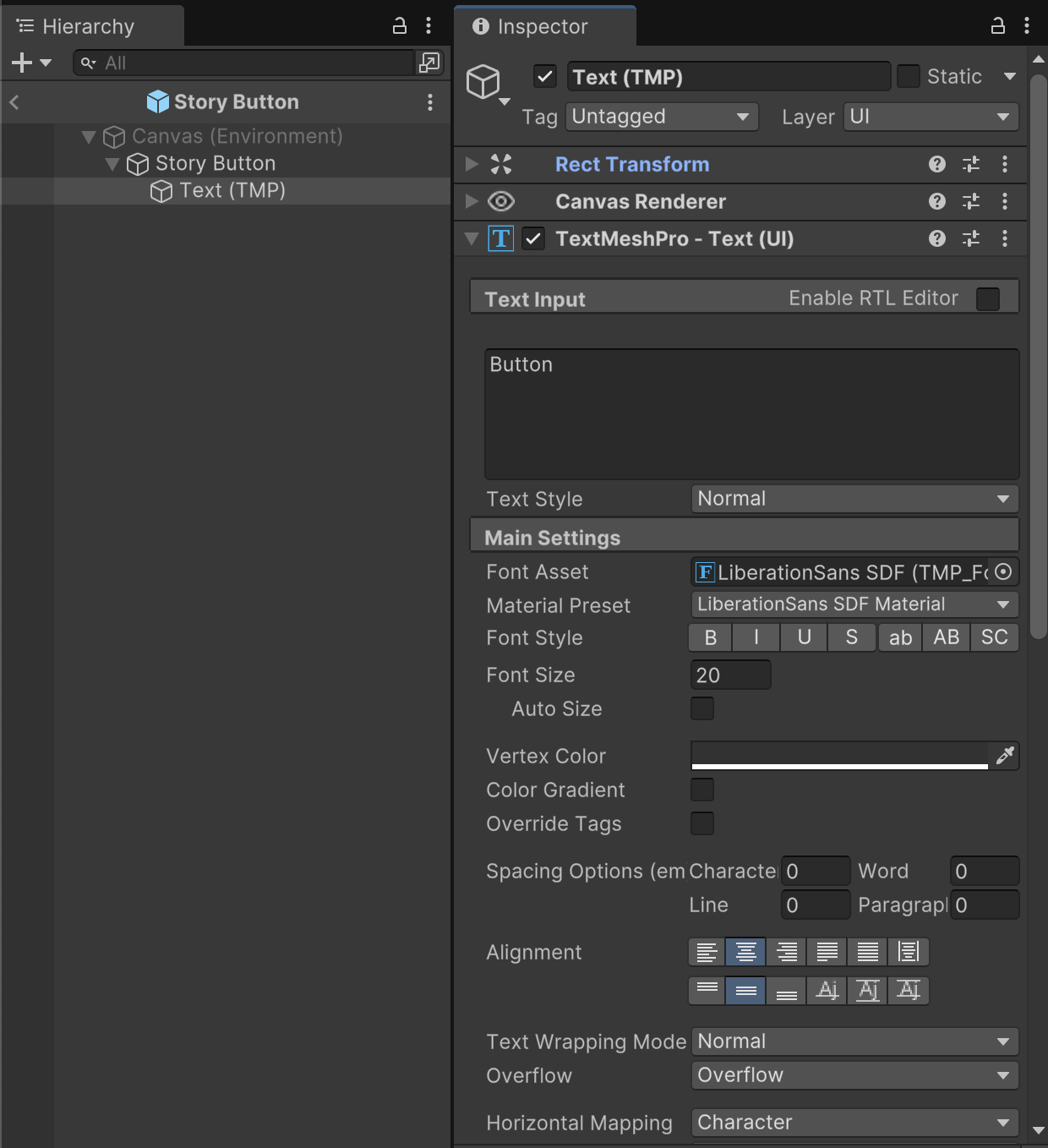Viewport: 1048px width, 1148px height.
Task: Open the Vertex Color swatch
Action: click(839, 755)
